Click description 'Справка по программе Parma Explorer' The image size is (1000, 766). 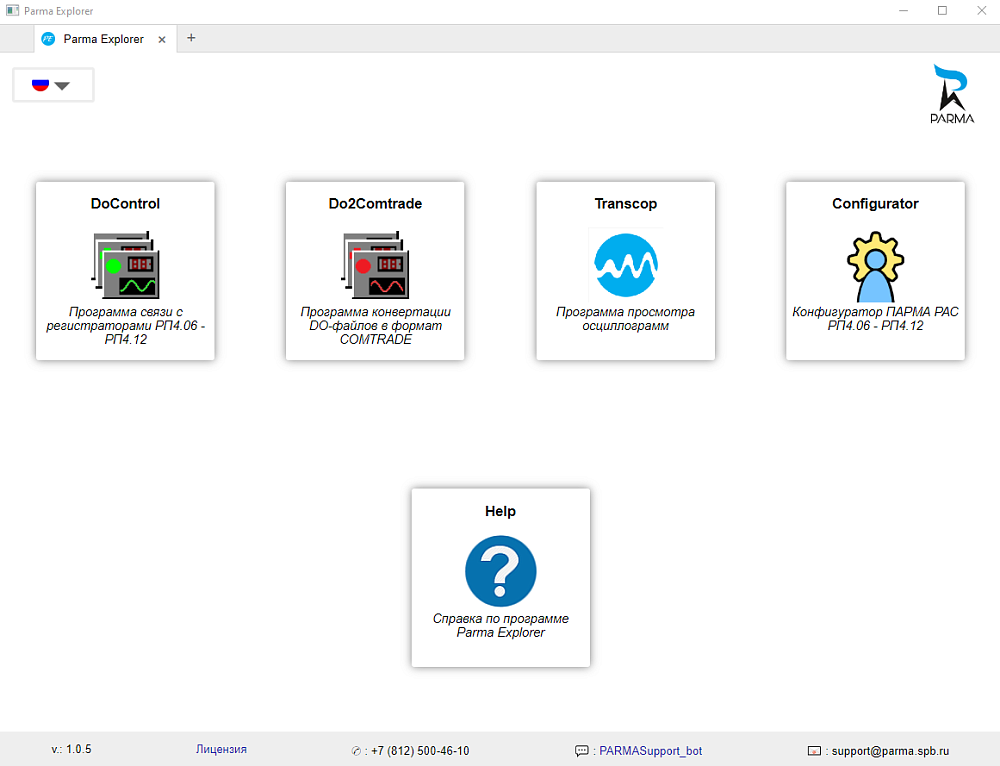pos(501,625)
